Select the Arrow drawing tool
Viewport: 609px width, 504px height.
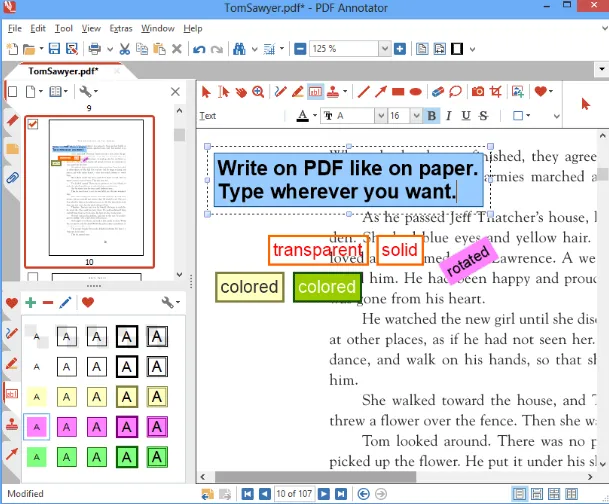(x=381, y=92)
